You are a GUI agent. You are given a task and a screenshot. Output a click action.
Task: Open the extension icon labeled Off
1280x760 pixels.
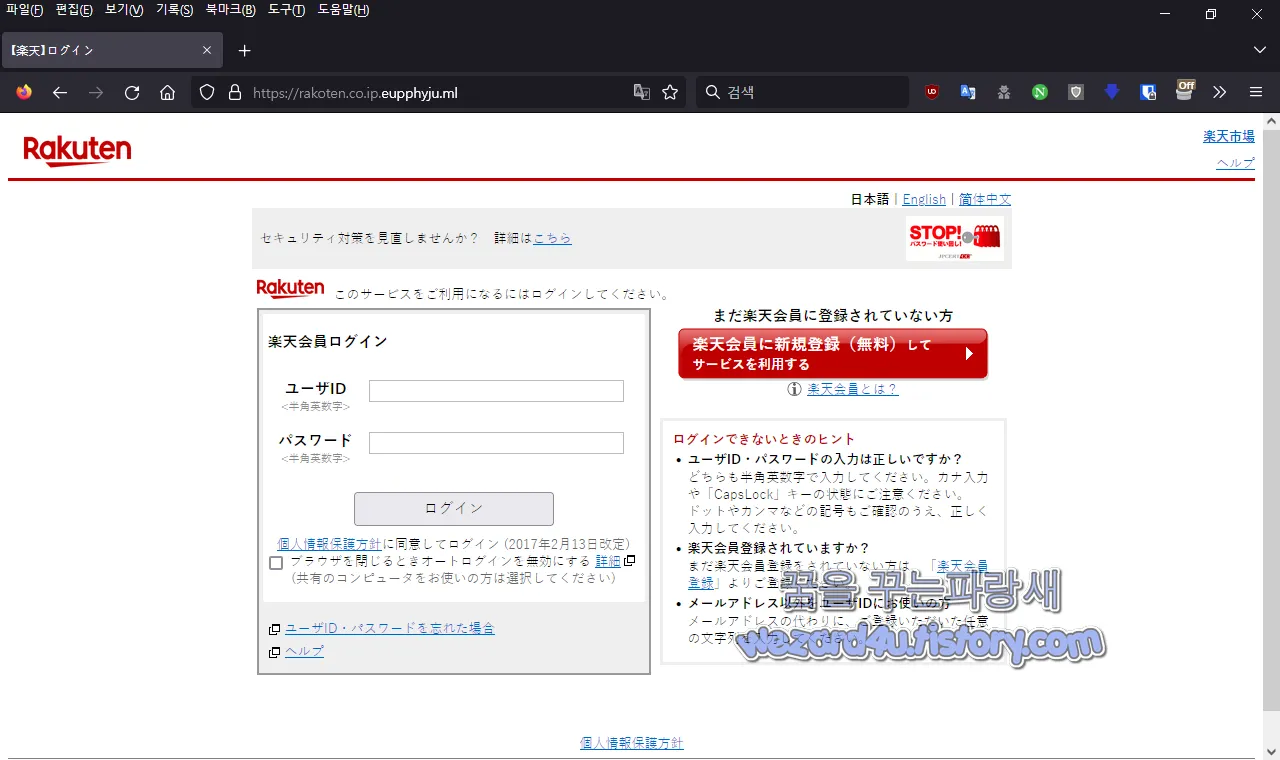pos(1185,92)
